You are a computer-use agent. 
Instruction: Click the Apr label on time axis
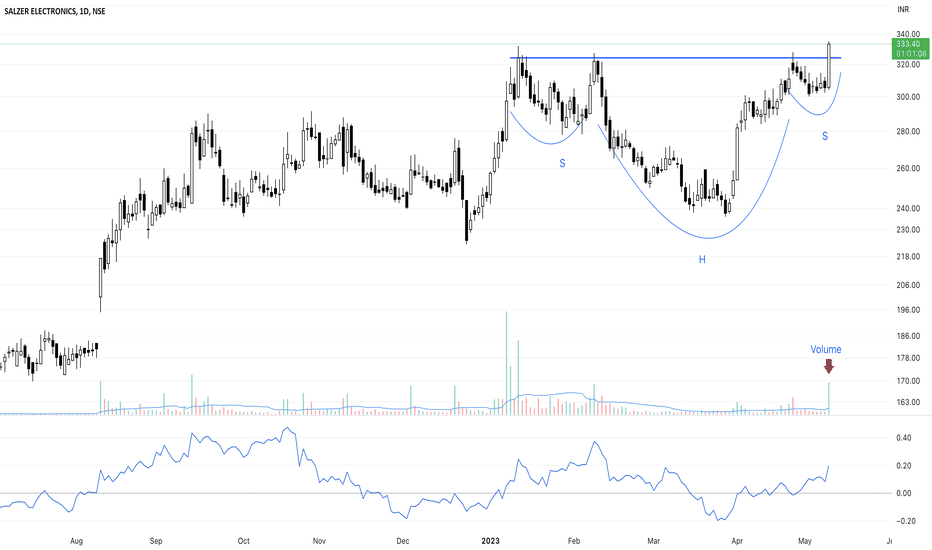(737, 541)
